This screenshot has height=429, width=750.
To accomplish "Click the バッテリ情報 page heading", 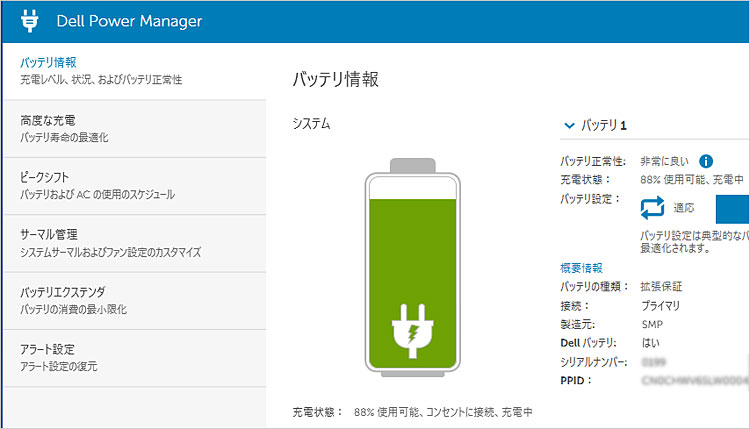I will coord(335,79).
